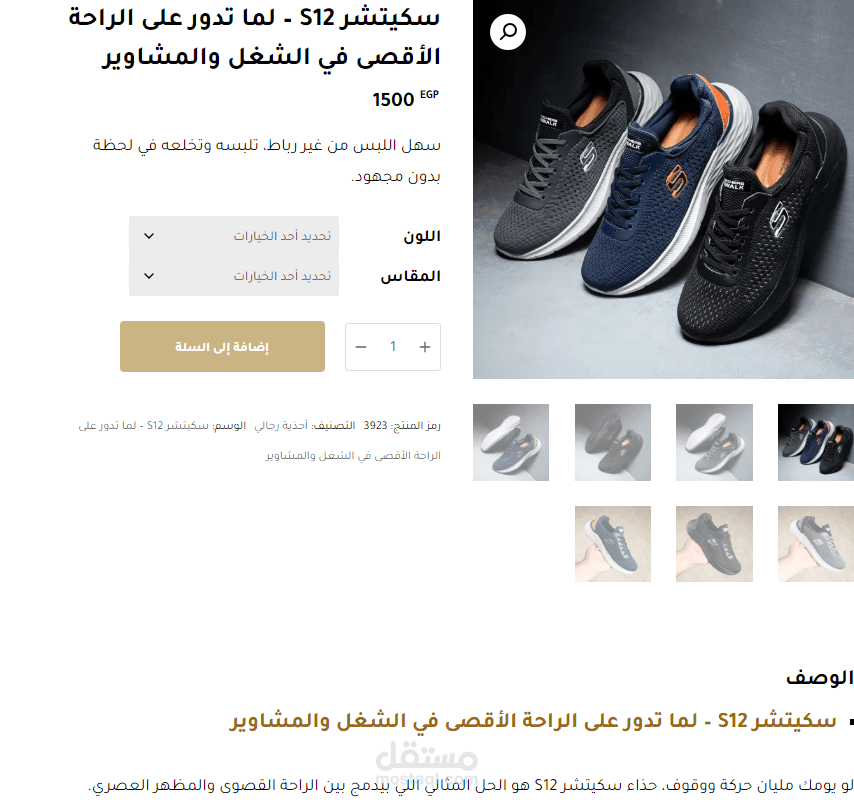Decrease quantity with the minus button
Screen dimensions: 854x804
[361, 347]
